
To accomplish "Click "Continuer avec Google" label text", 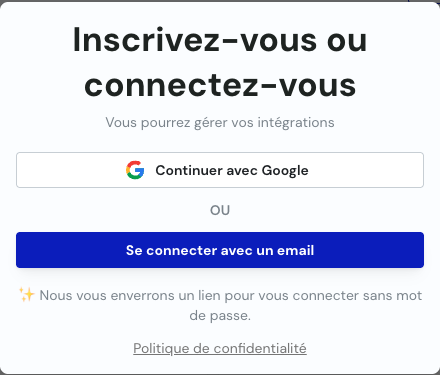I will tap(232, 171).
